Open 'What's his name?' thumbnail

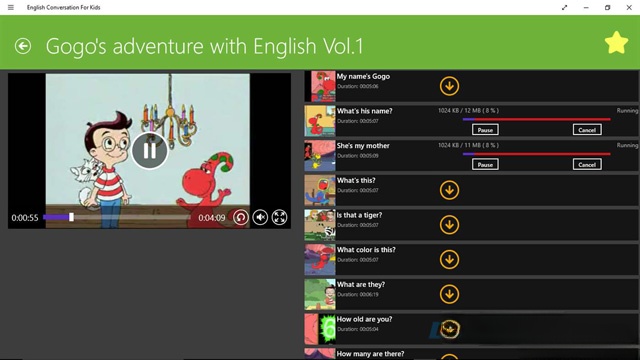320,121
